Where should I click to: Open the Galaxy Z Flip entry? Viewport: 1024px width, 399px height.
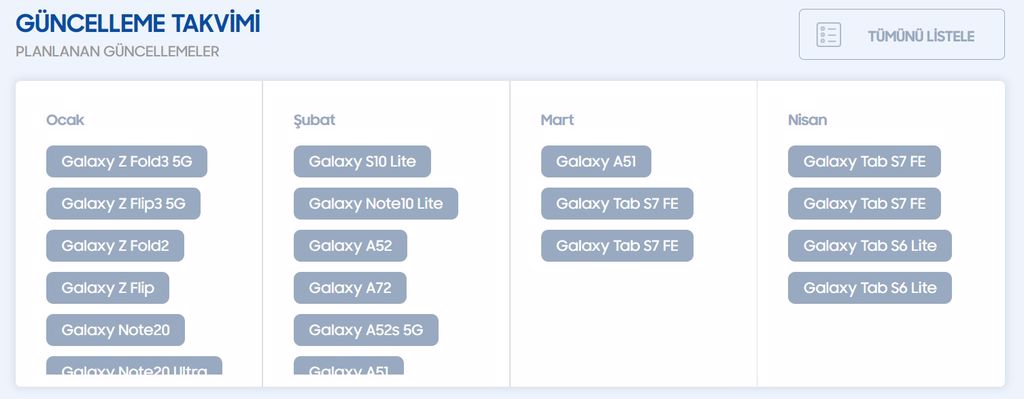[x=108, y=288]
